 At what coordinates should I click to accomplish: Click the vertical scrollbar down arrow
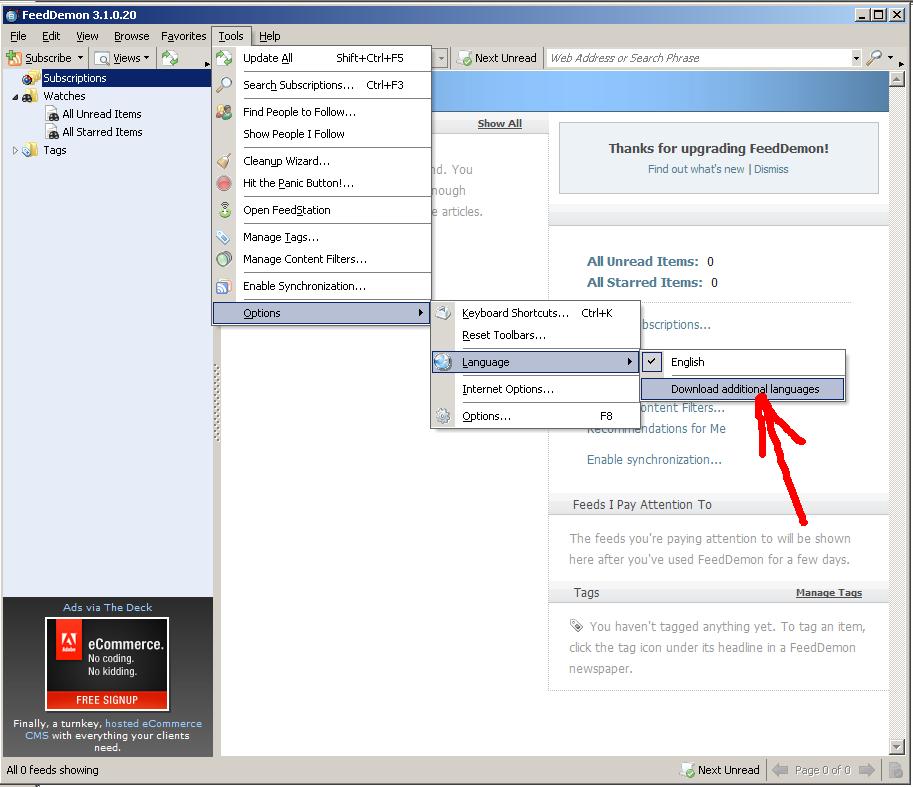[897, 746]
